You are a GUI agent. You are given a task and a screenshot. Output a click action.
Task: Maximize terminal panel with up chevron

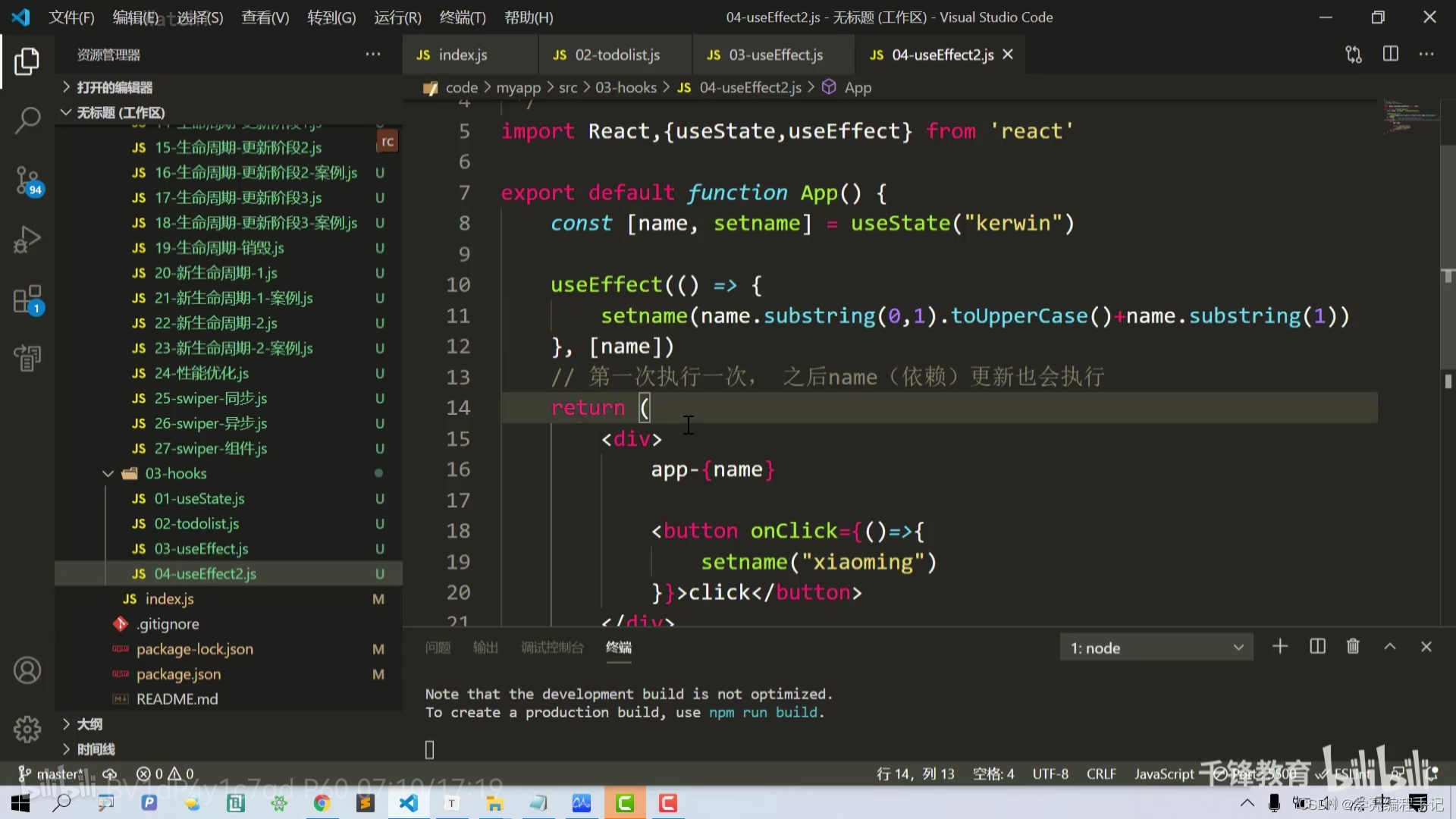pos(1390,647)
